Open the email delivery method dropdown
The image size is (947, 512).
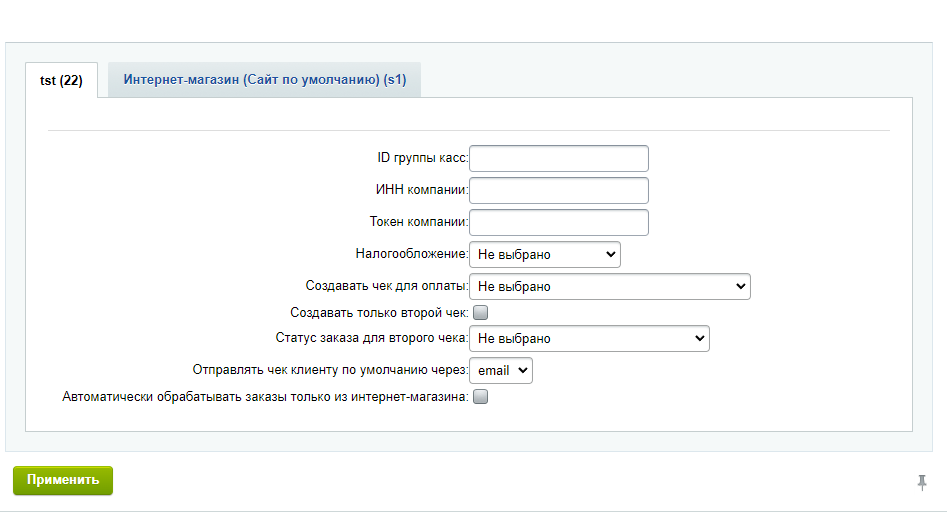point(502,371)
